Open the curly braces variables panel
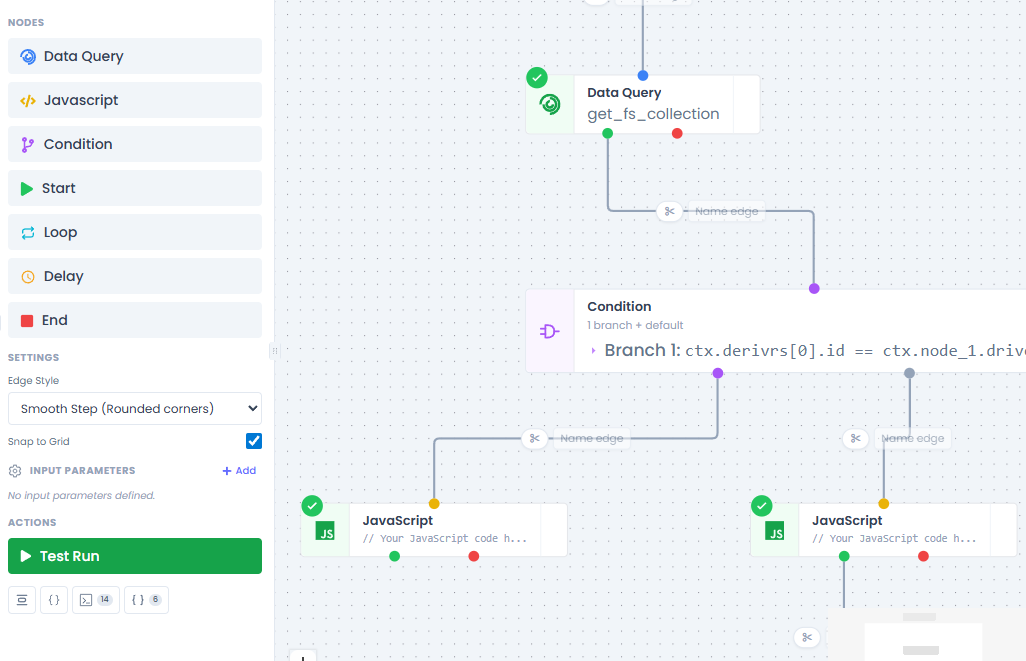The height and width of the screenshot is (661, 1026). point(54,599)
